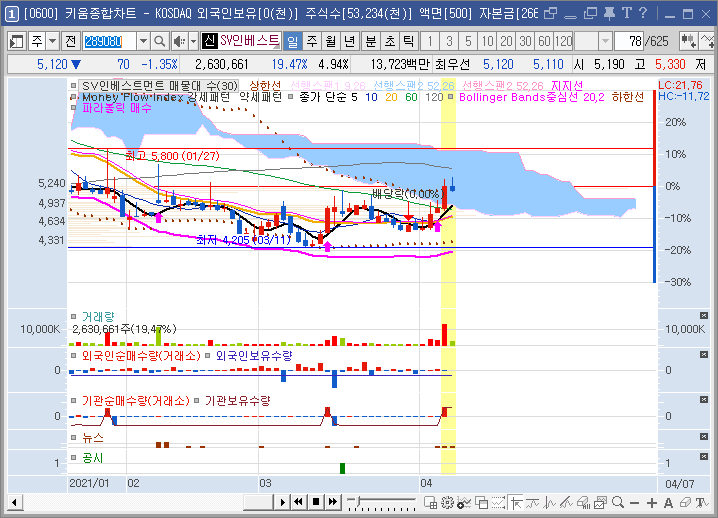Open the 주 type dropdown arrow
The image size is (718, 518).
point(53,42)
